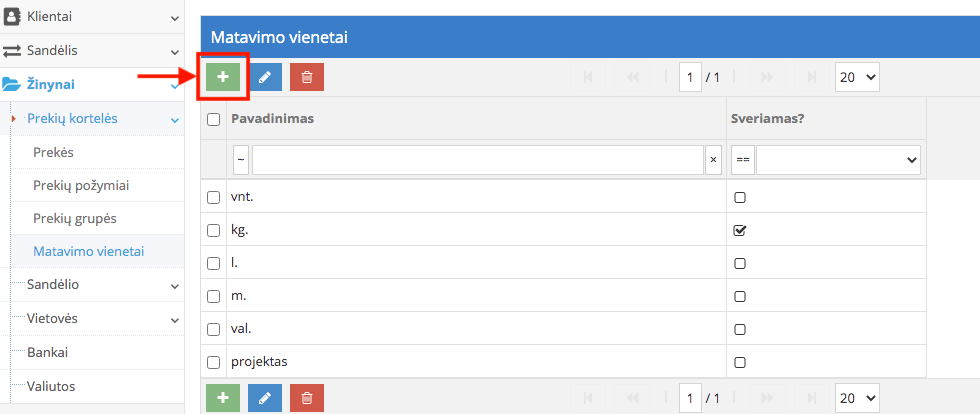The image size is (980, 414).
Task: Select the projektas row checkbox
Action: click(x=213, y=362)
